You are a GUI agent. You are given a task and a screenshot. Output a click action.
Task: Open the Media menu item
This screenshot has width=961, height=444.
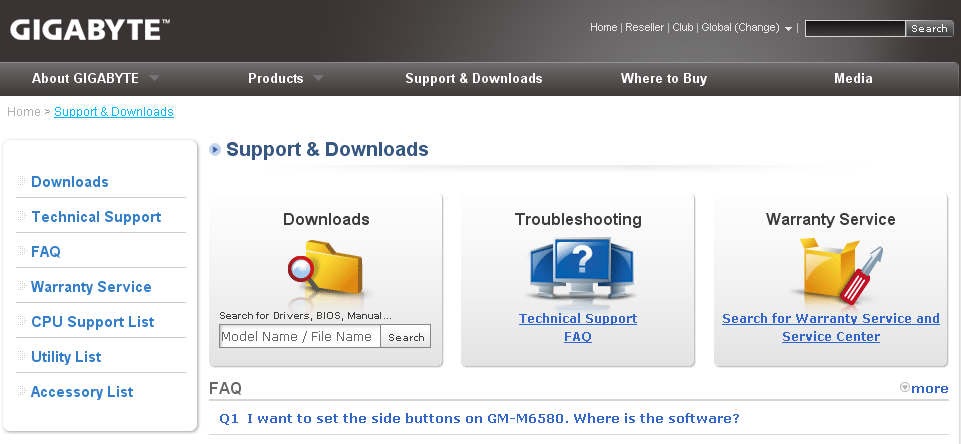(x=853, y=78)
